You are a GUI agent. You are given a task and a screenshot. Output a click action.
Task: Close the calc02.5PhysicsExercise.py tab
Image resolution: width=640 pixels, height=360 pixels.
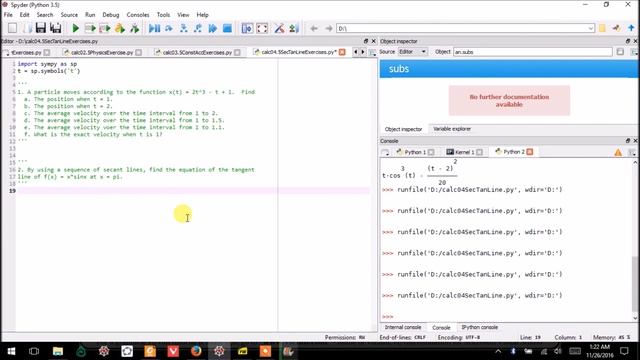(138, 52)
